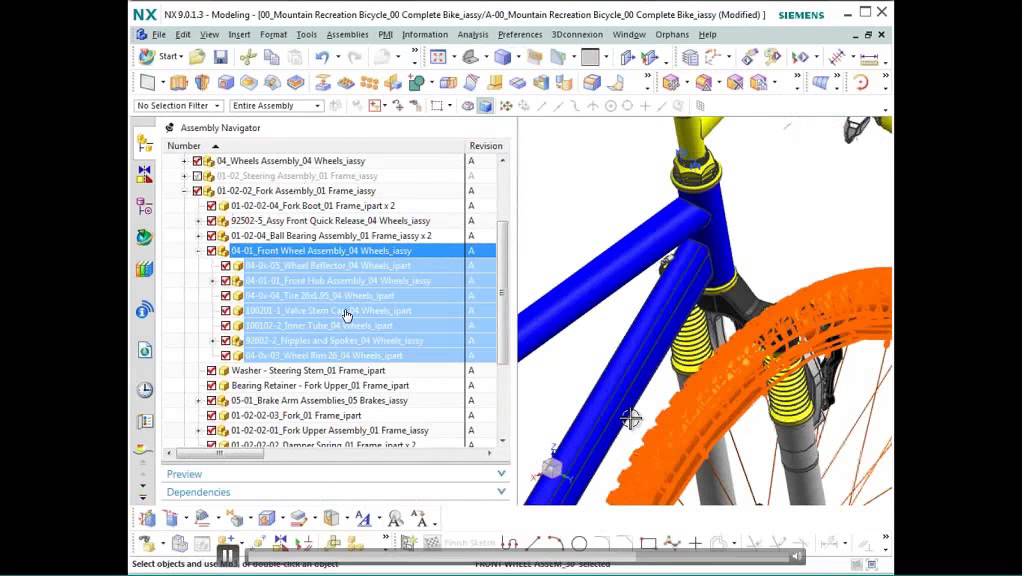The width and height of the screenshot is (1024, 576).
Task: Uncheck 04_Wheels Assembly_04 Wheels_iassy checkbox
Action: [197, 161]
